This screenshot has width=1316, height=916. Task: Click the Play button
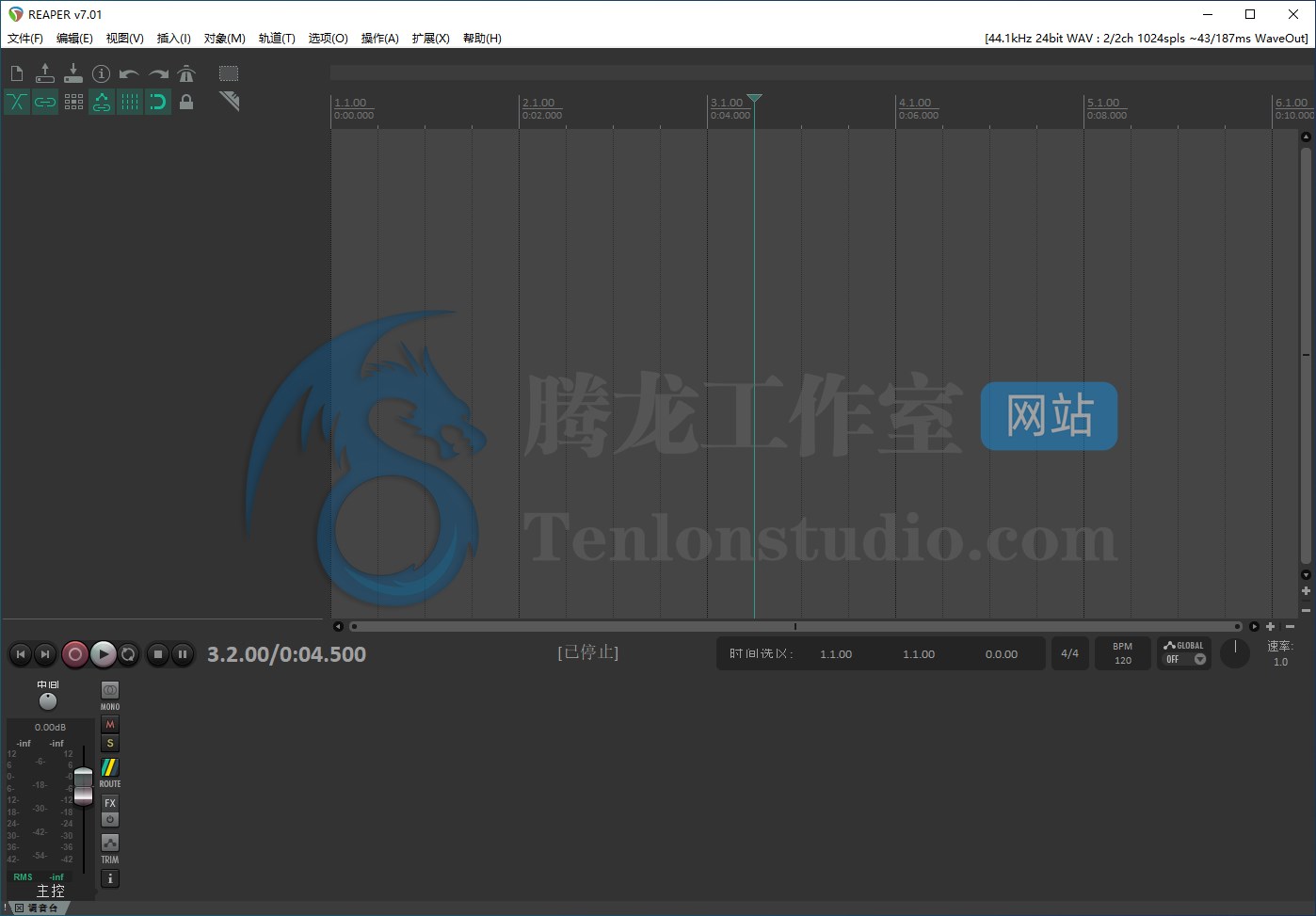point(104,653)
